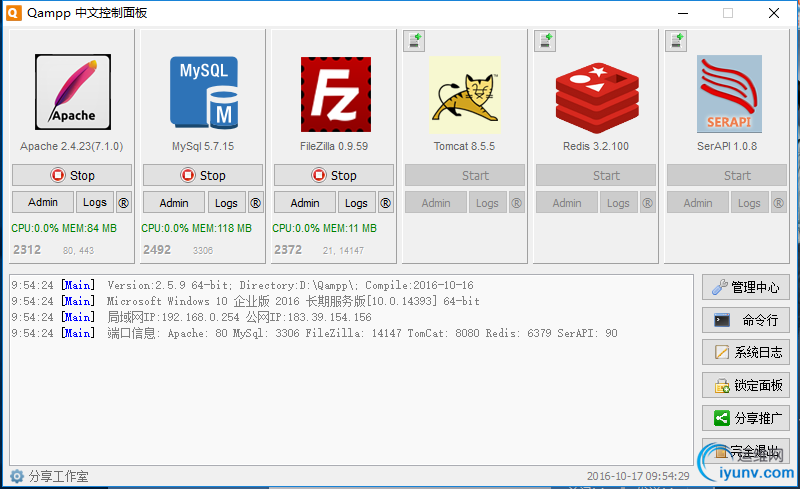Open Redis Admin
The width and height of the screenshot is (800, 489).
coord(567,203)
